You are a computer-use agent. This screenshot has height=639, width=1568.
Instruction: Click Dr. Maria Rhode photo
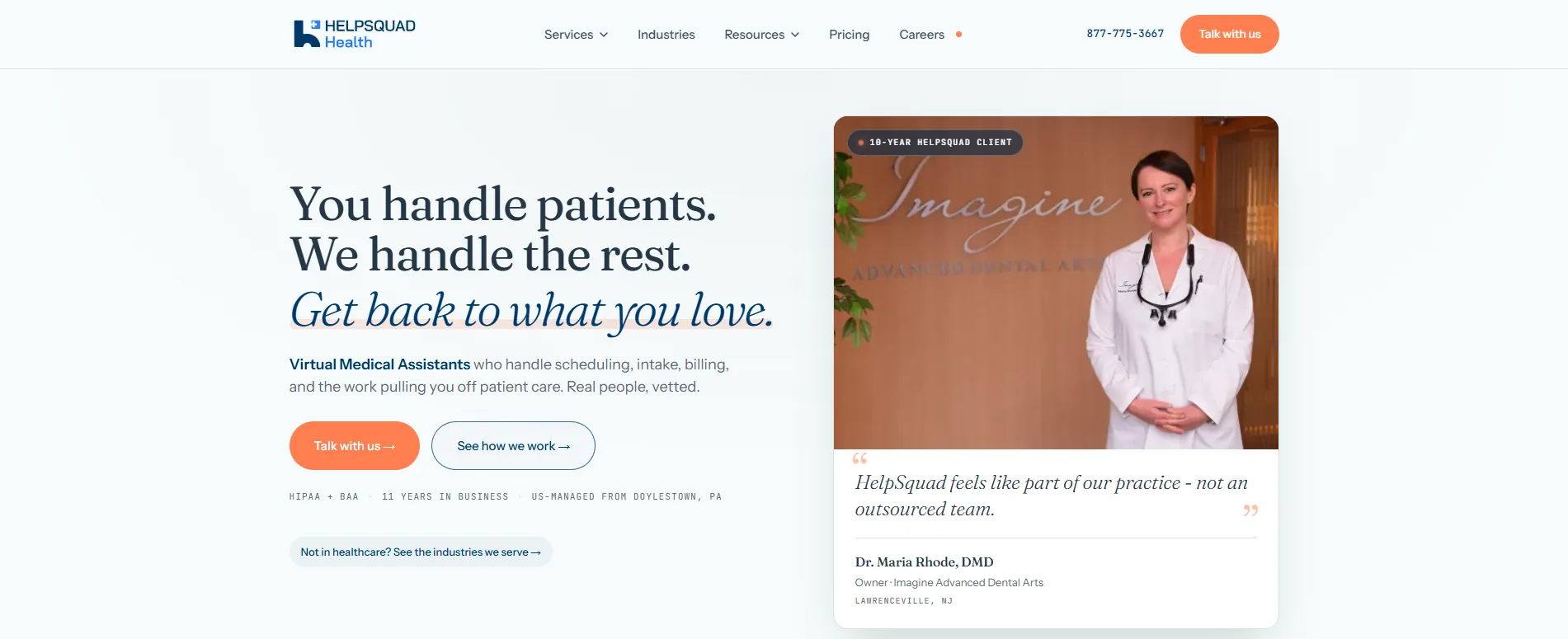click(x=1056, y=283)
